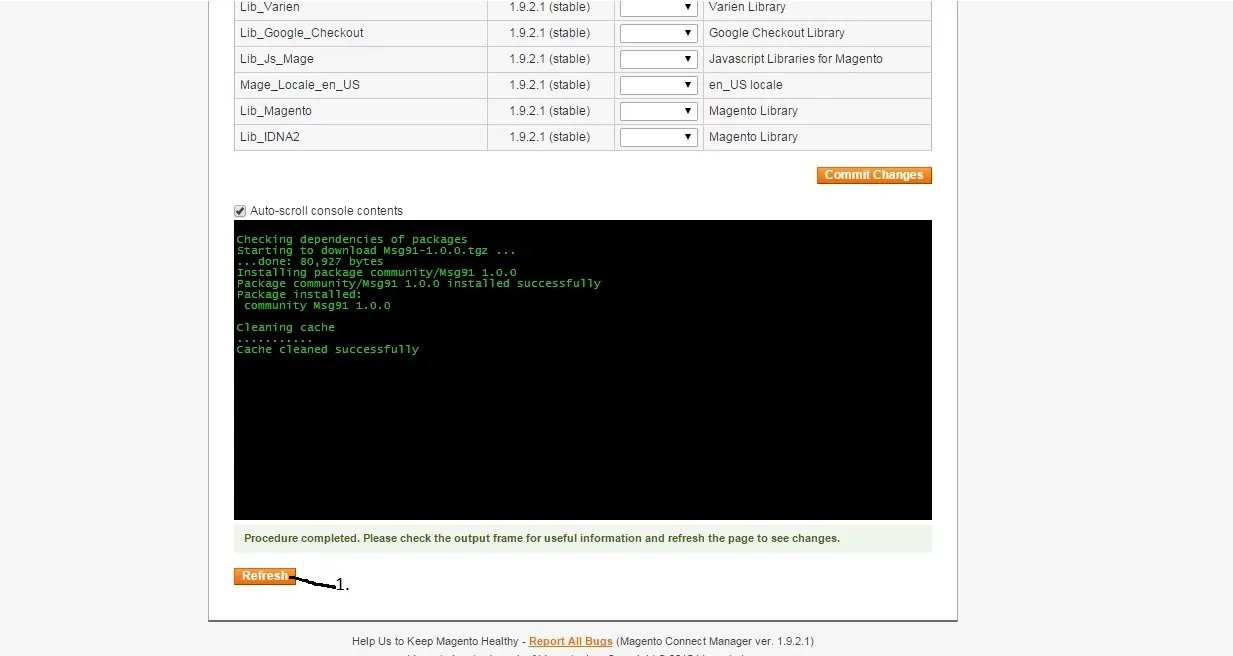Click the version cell for Lib_Google_Checkout
This screenshot has width=1233, height=656.
coord(550,33)
